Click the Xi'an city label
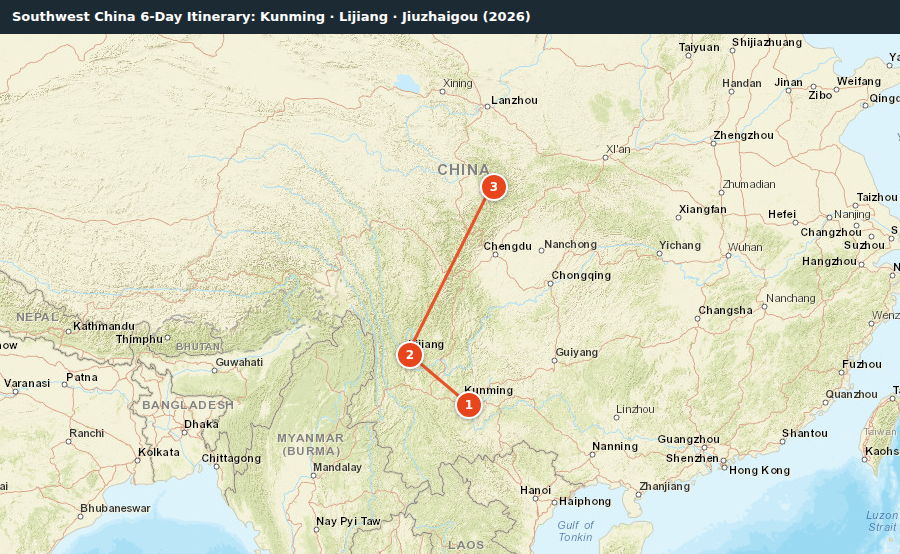This screenshot has width=900, height=554. pos(618,149)
